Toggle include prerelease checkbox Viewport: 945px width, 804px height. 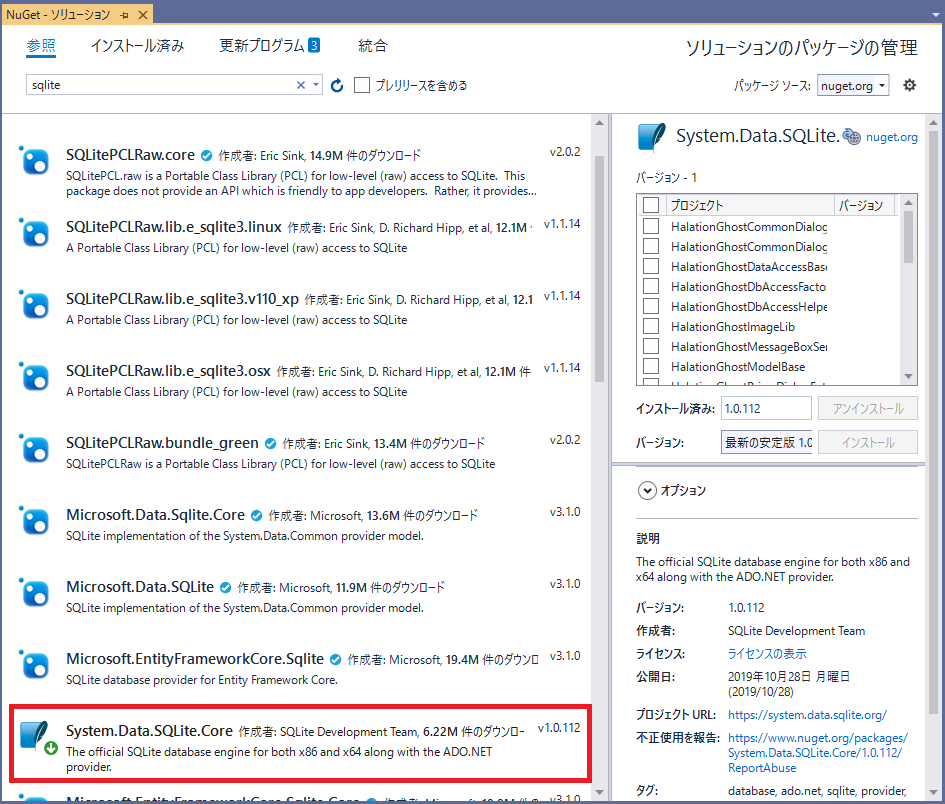click(362, 85)
